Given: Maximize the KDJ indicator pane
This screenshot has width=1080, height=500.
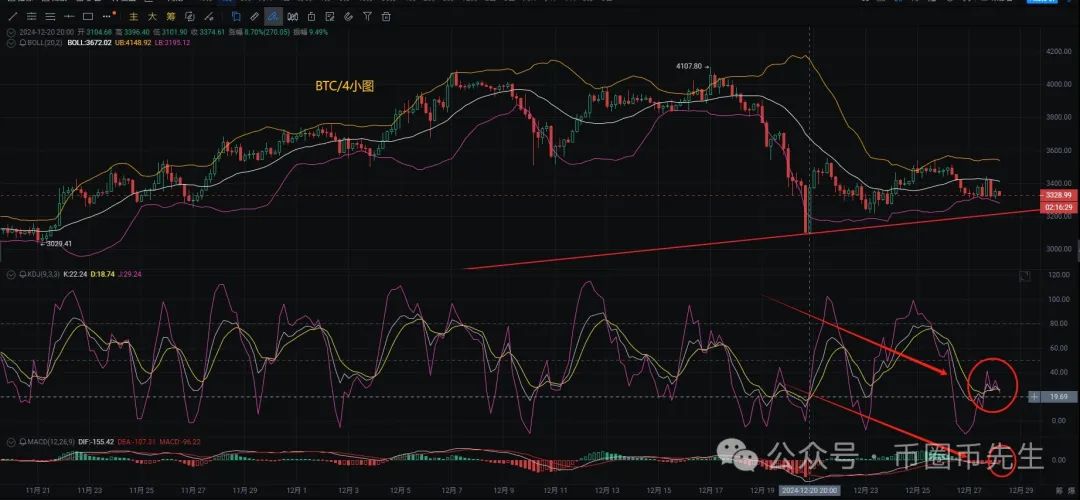Looking at the screenshot, I should 1024,276.
